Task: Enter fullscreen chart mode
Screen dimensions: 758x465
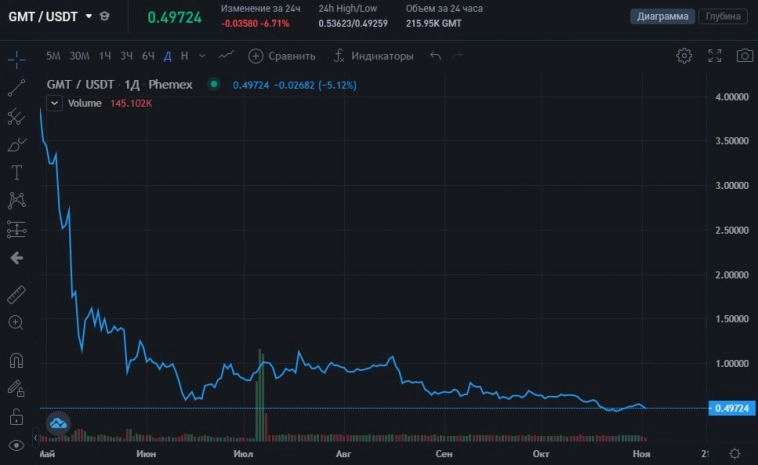Action: [x=714, y=56]
